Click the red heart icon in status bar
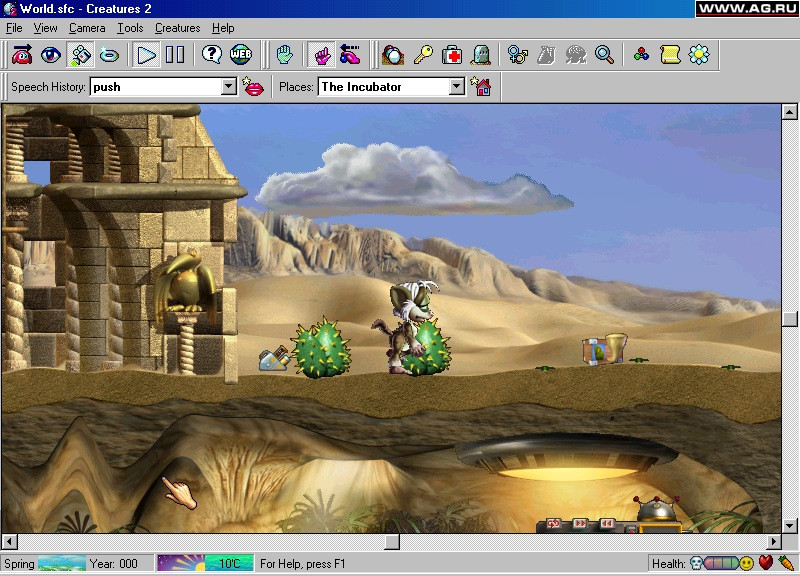This screenshot has width=800, height=576. tap(766, 563)
